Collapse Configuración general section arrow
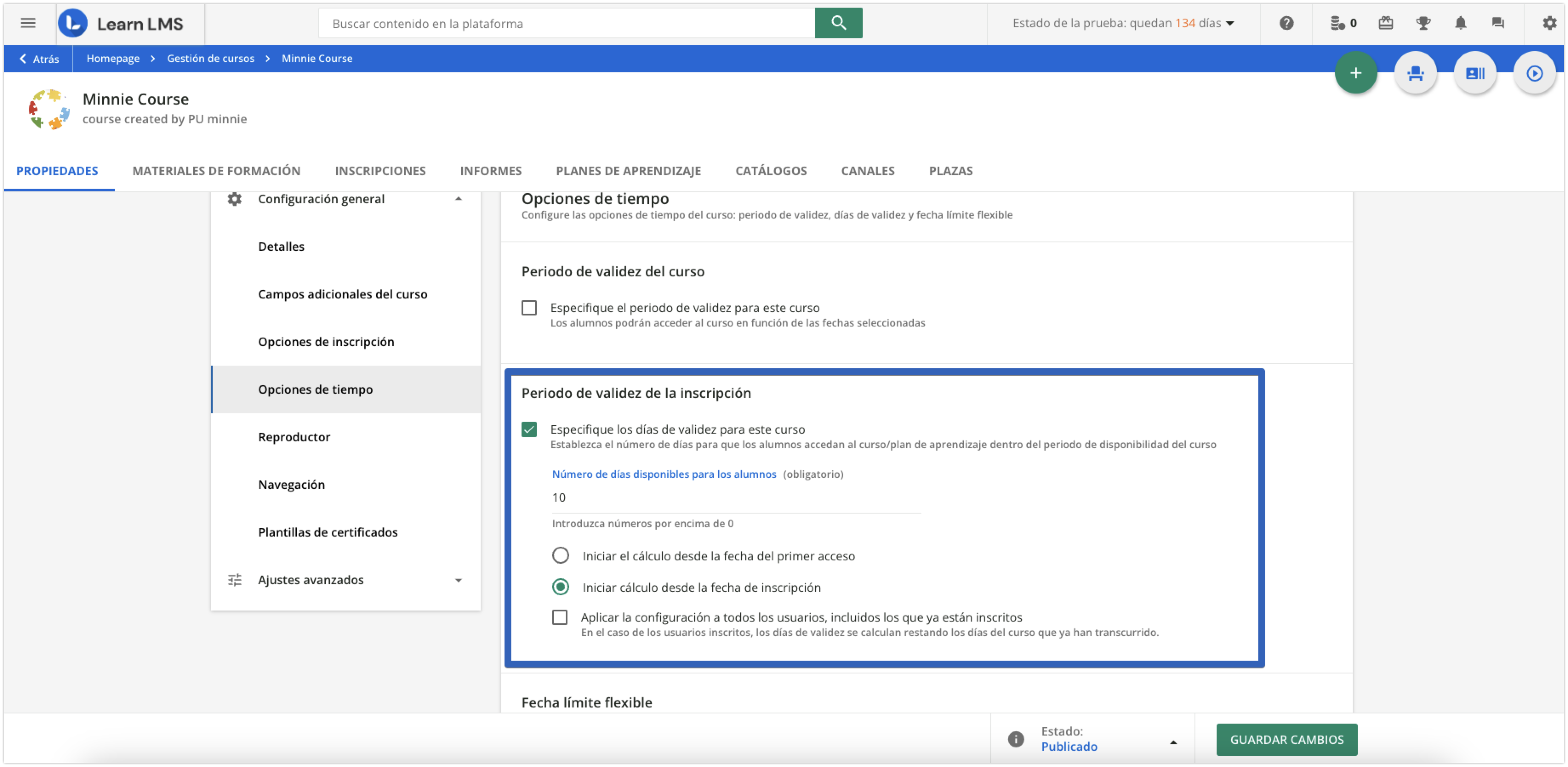The width and height of the screenshot is (1568, 767). pyautogui.click(x=458, y=199)
